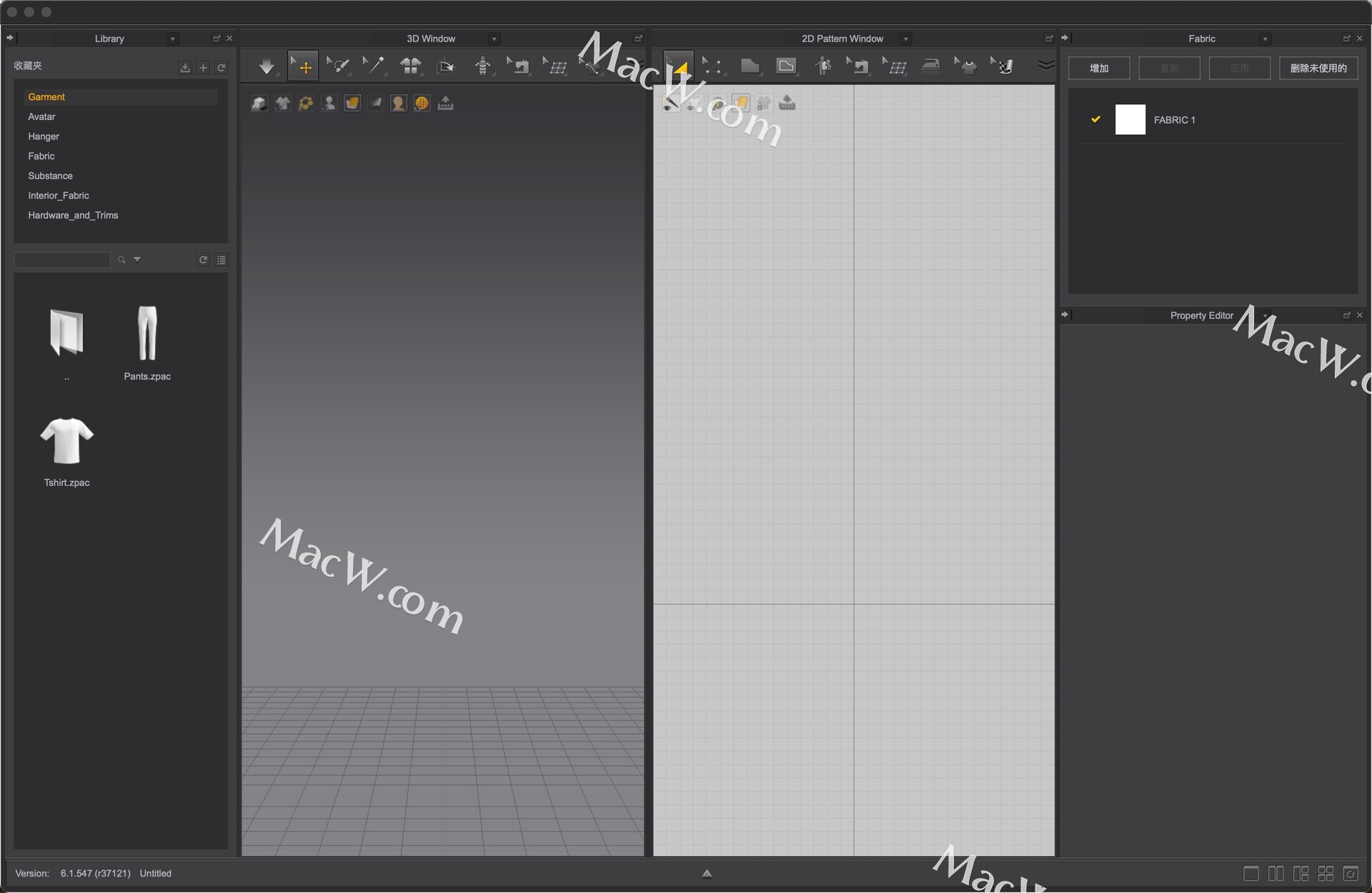Toggle Show Avatar in 3D view toolbar

pos(329,104)
